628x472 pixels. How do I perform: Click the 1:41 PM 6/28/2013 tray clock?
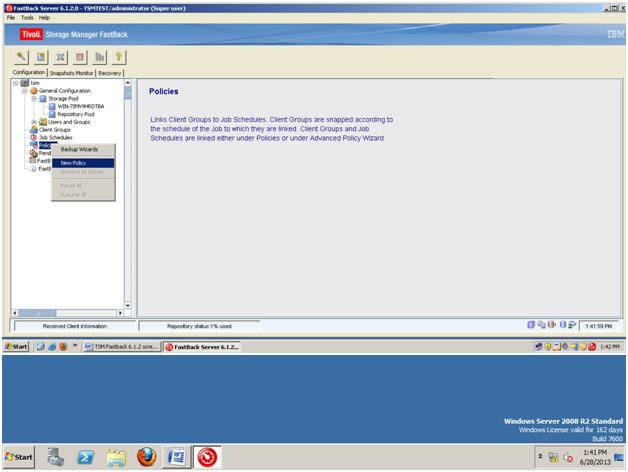point(595,457)
